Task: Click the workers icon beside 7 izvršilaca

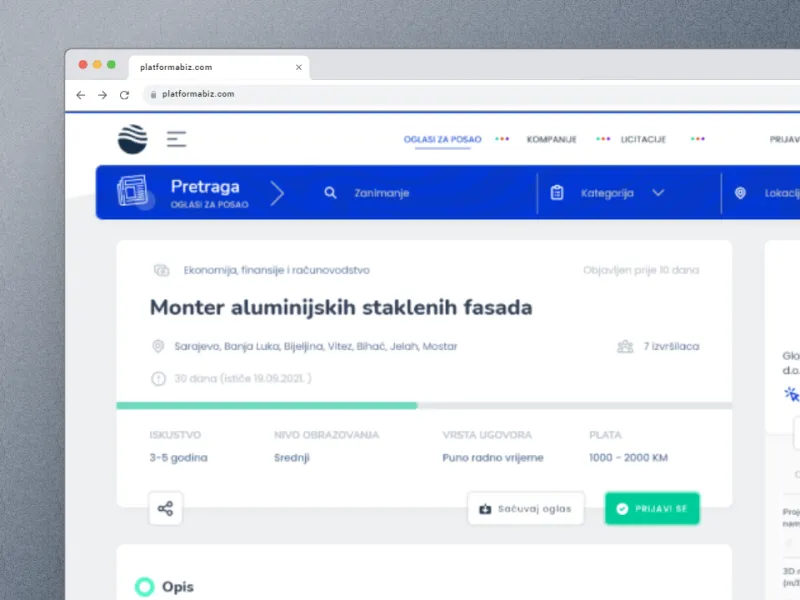Action: pyautogui.click(x=625, y=346)
